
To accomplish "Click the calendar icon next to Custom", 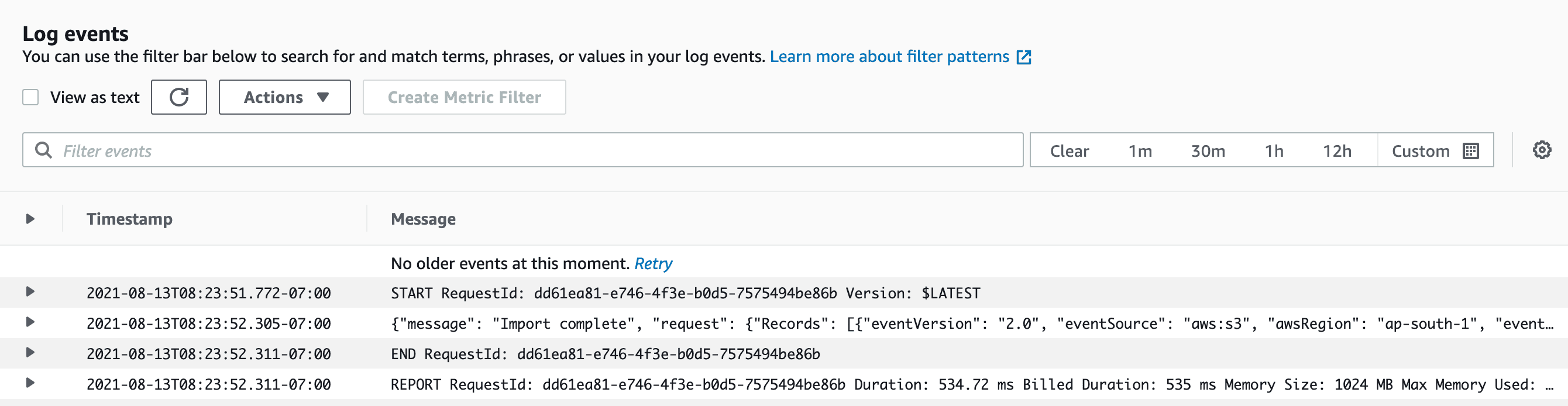I will tap(1470, 151).
